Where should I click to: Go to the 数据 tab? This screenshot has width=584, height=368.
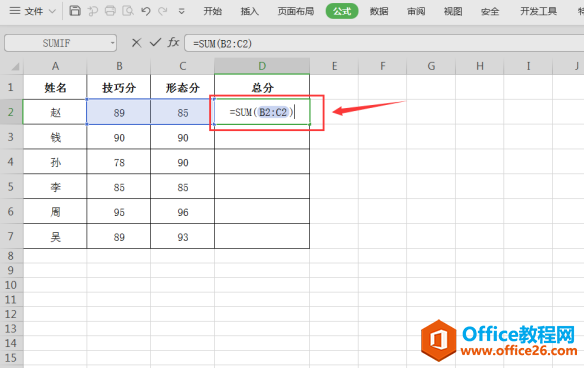[379, 11]
